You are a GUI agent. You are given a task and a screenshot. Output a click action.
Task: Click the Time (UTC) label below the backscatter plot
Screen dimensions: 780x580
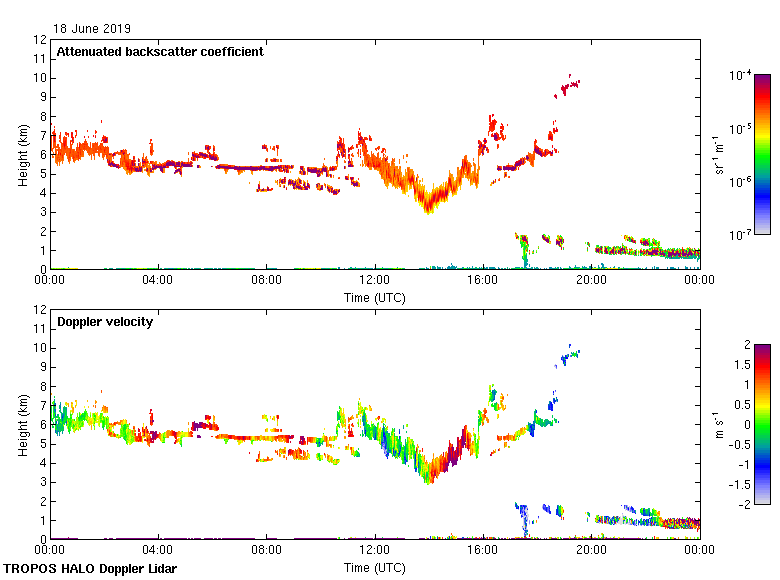(x=375, y=297)
